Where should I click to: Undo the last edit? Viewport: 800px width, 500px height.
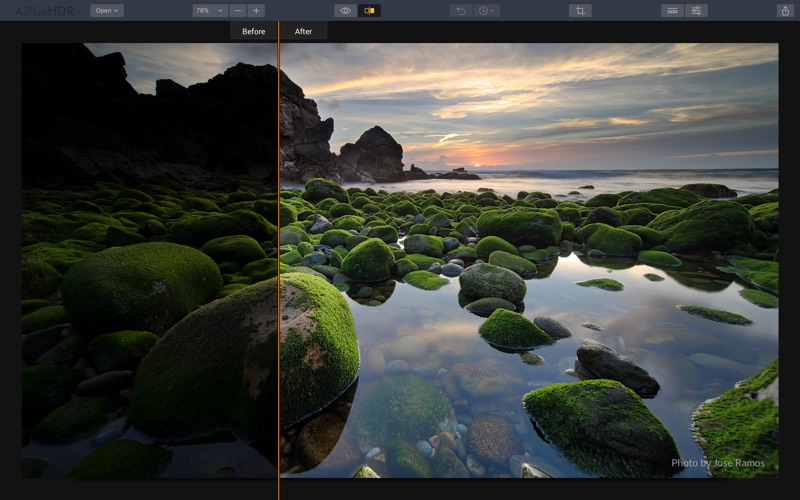click(x=461, y=10)
